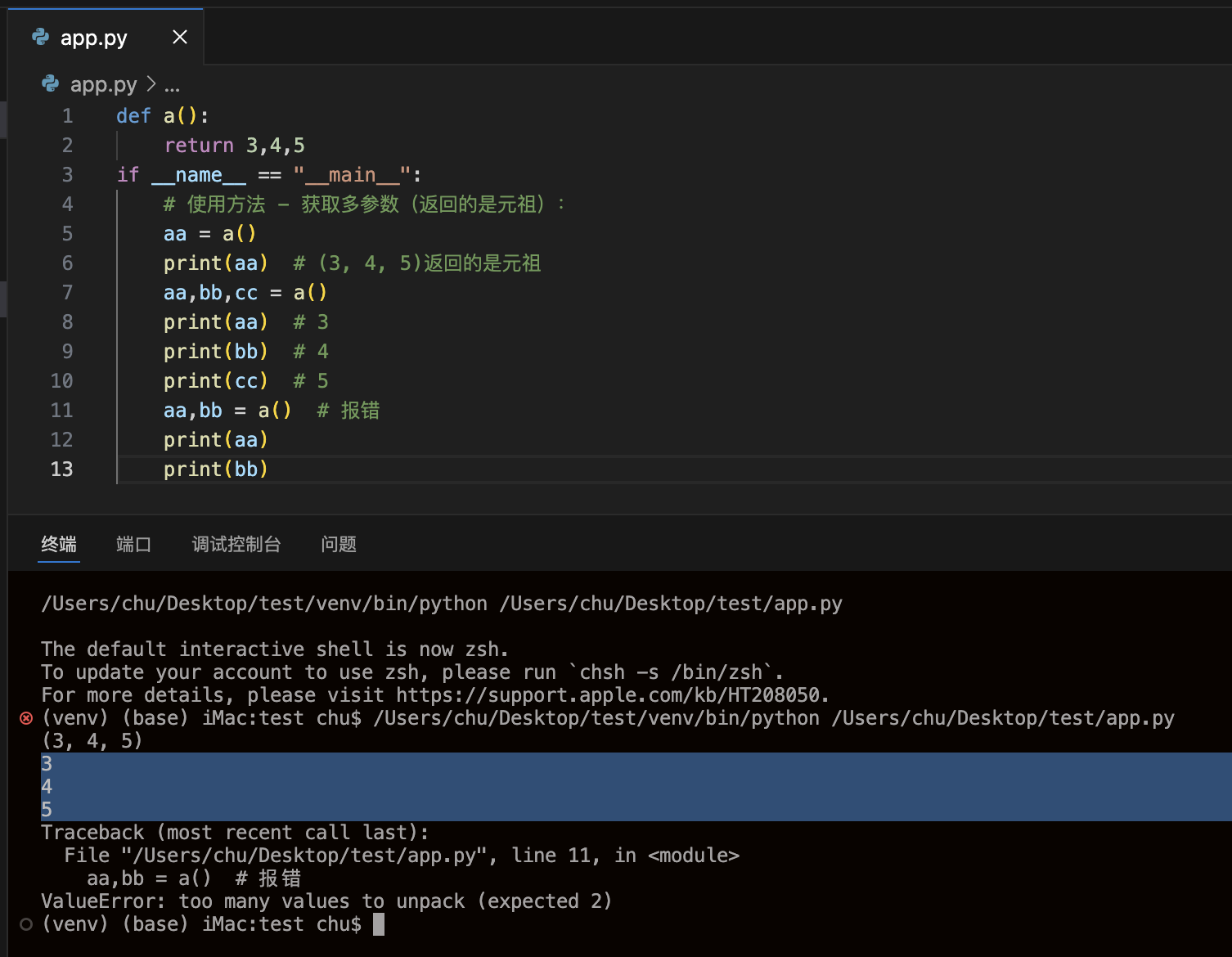Click the Python file icon in breadcrumb

[x=51, y=83]
